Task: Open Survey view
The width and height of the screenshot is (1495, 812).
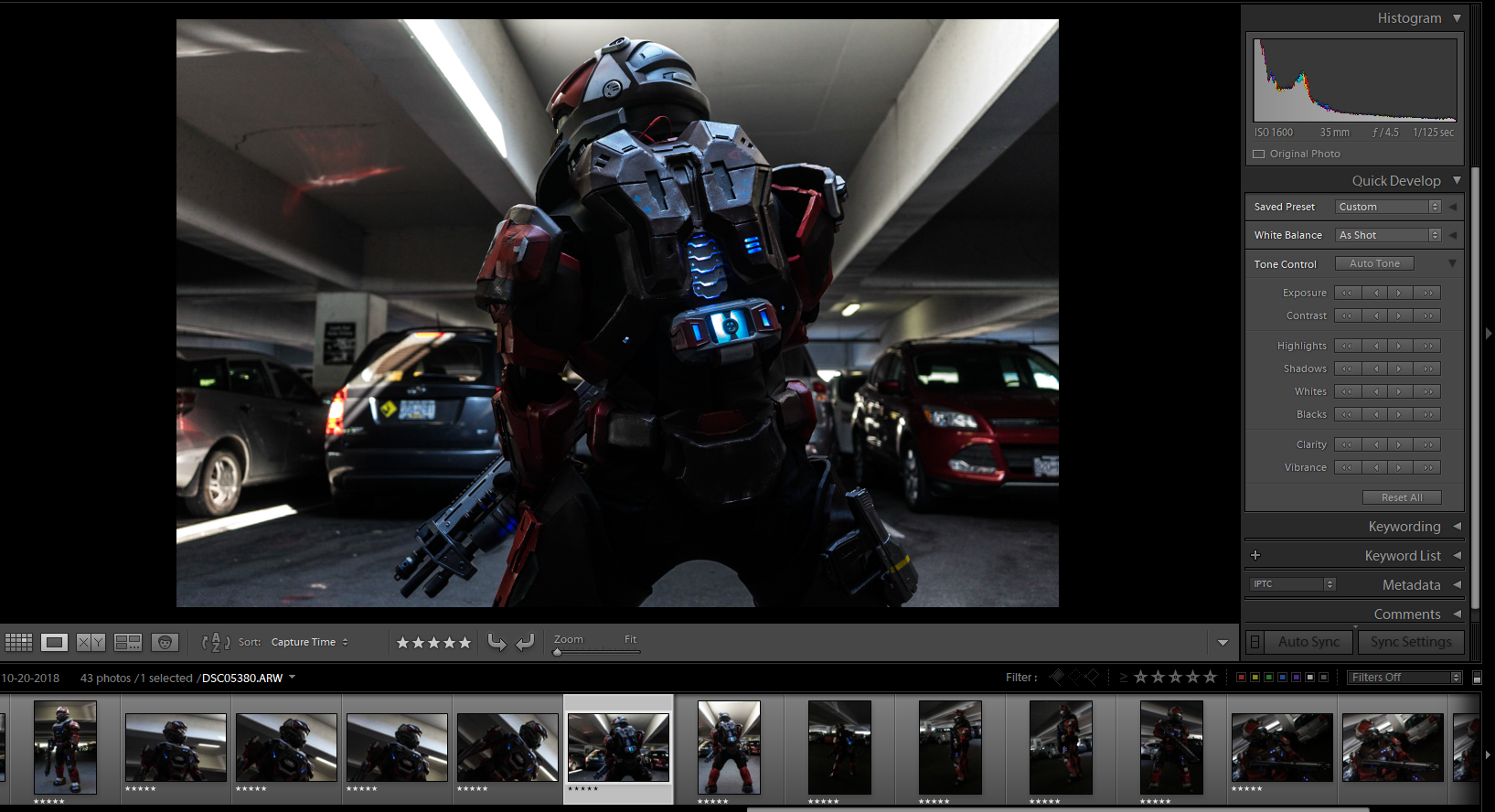Action: (x=128, y=642)
